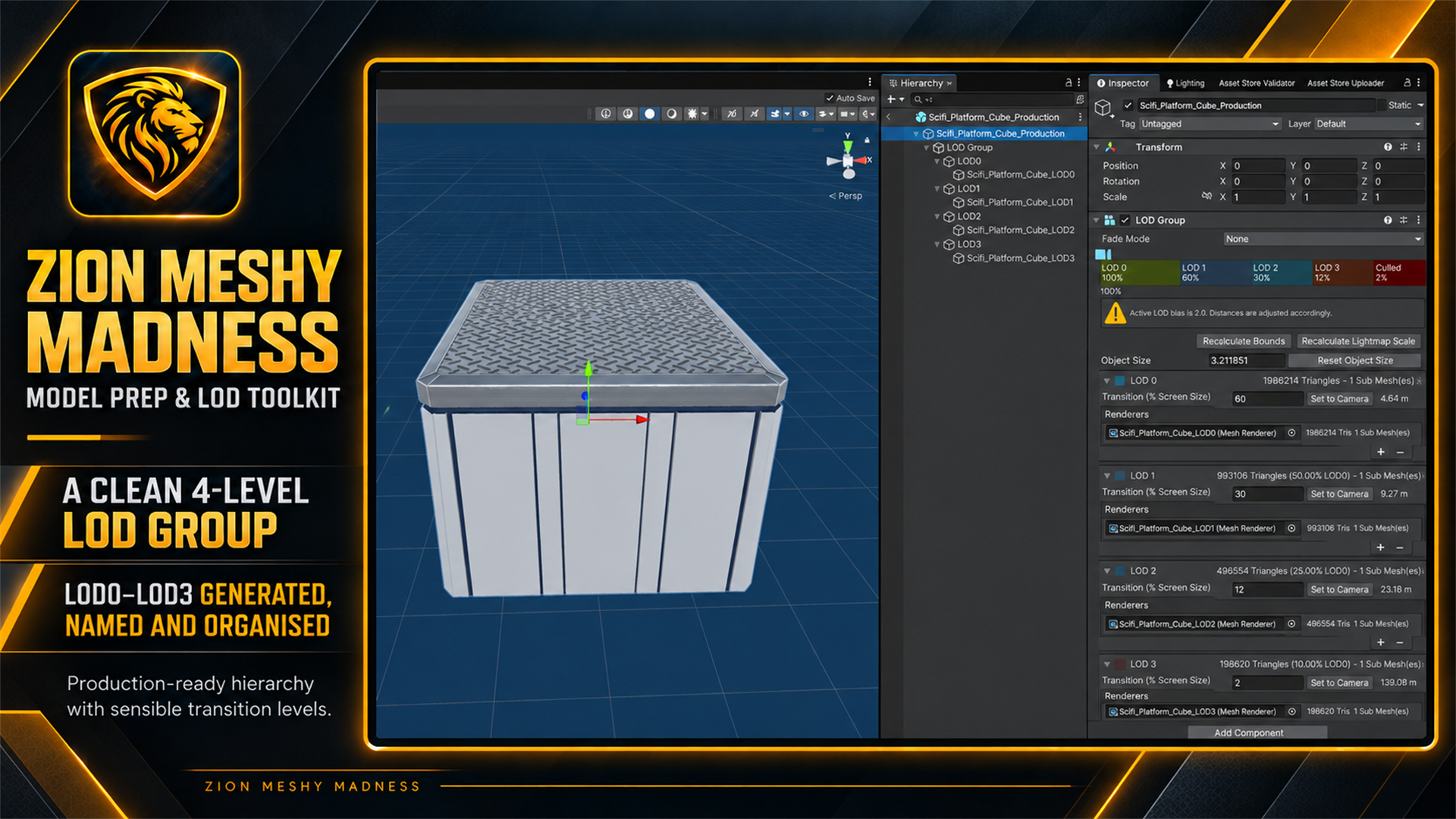Disable the LOD Group component checkbox
This screenshot has height=819, width=1456.
pos(1125,220)
